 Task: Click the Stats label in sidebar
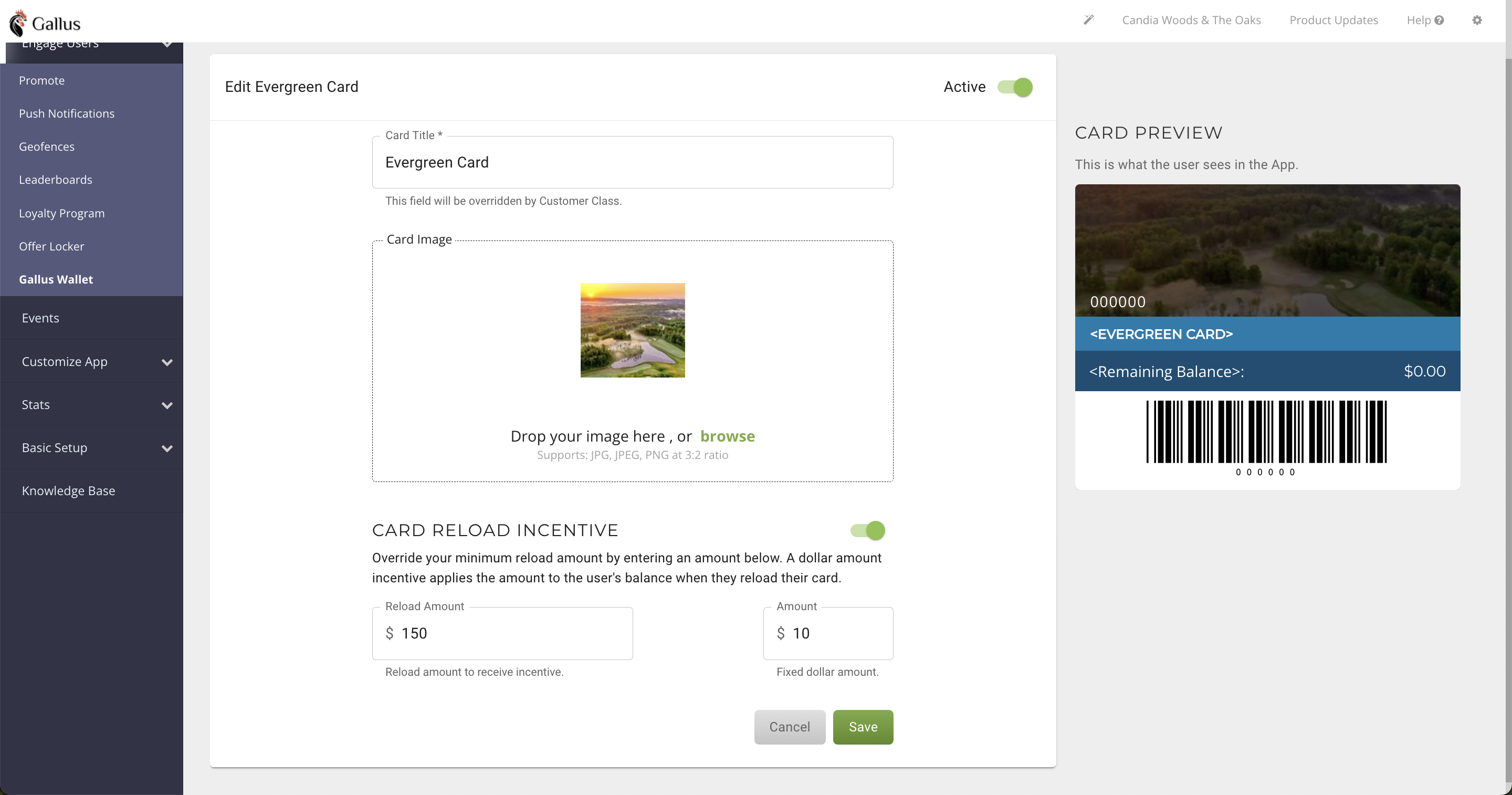[x=36, y=404]
